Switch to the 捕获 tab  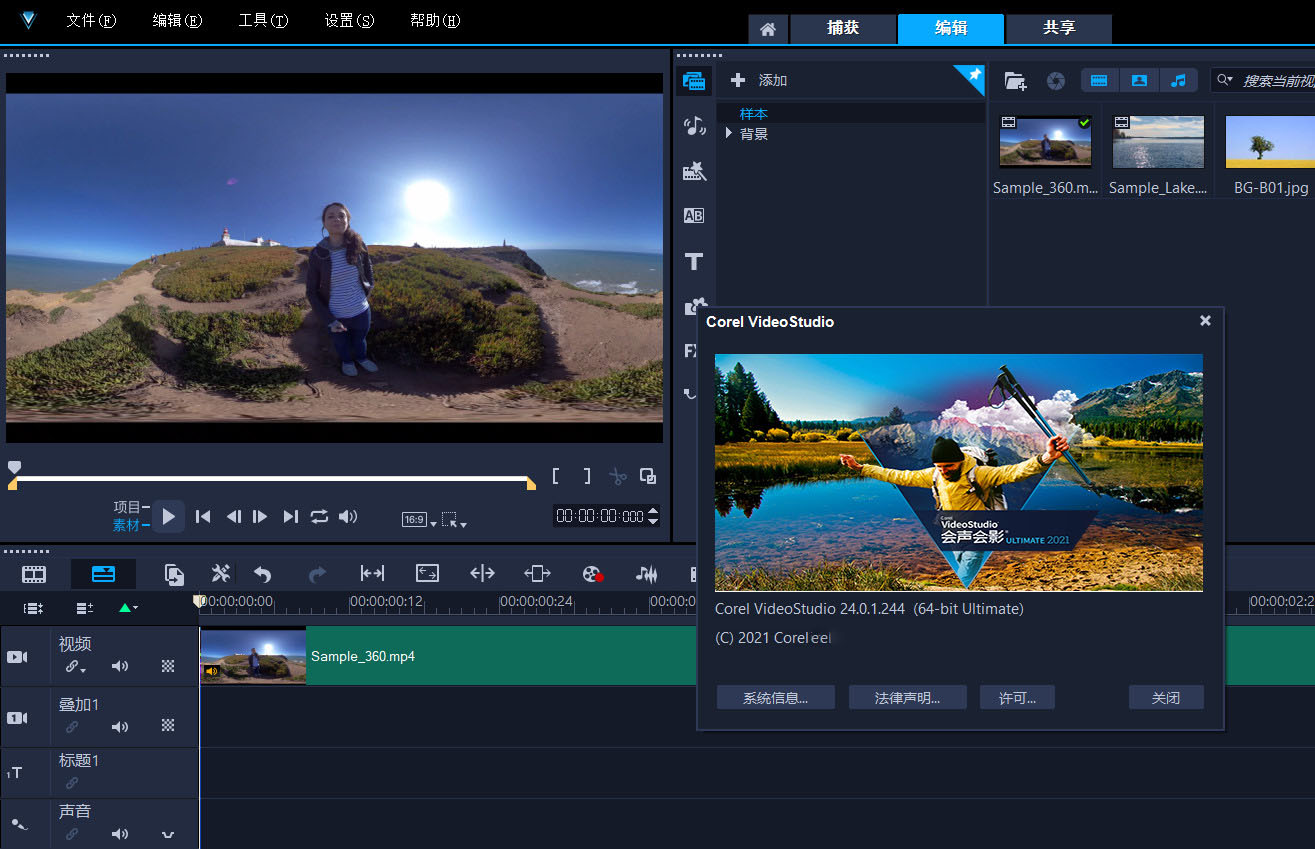843,29
